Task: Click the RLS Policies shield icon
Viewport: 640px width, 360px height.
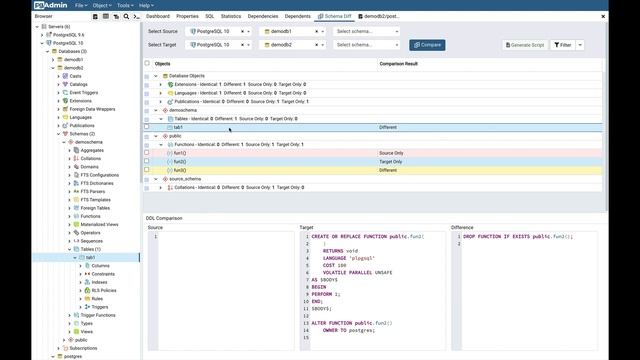Action: pyautogui.click(x=87, y=290)
